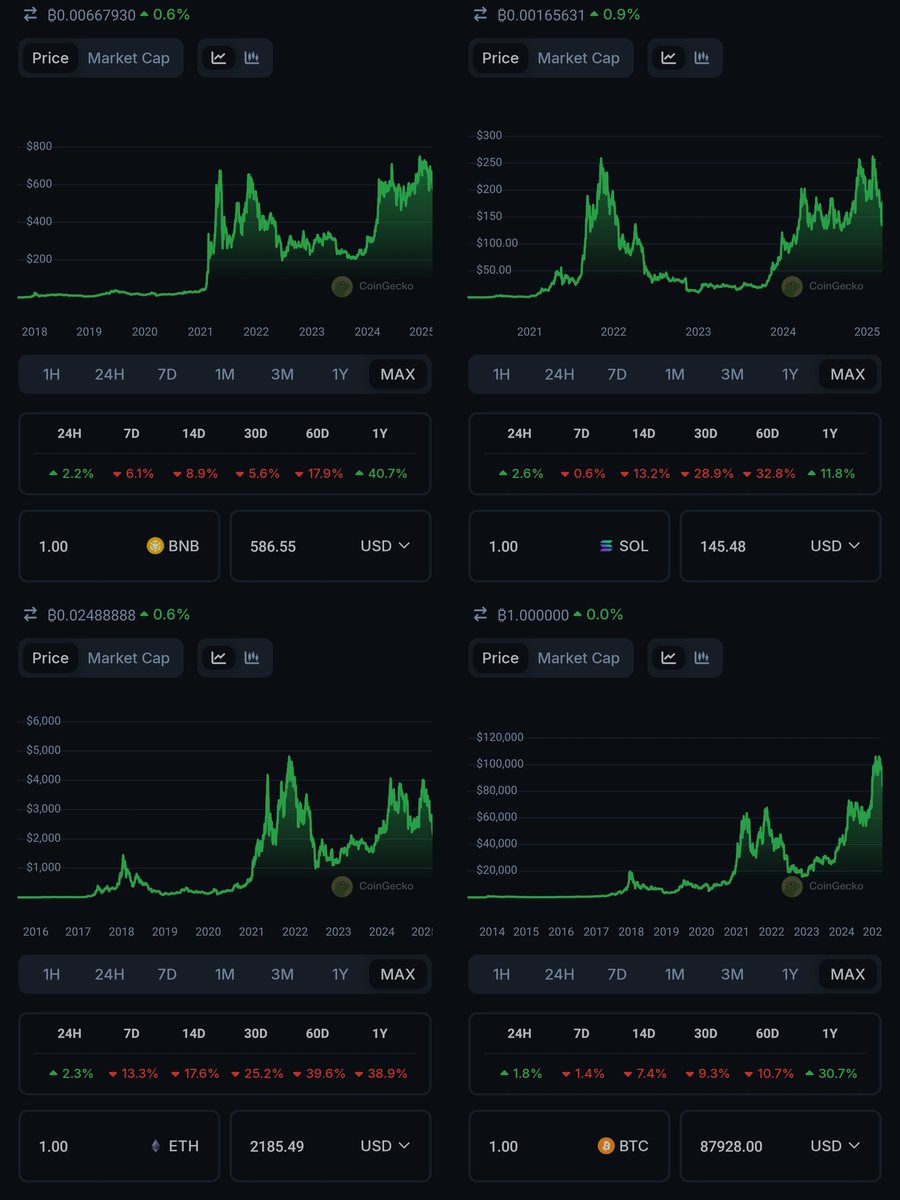Screen dimensions: 900x1200
Task: Open USD currency dropdown next to 2185.49
Action: [385, 1146]
